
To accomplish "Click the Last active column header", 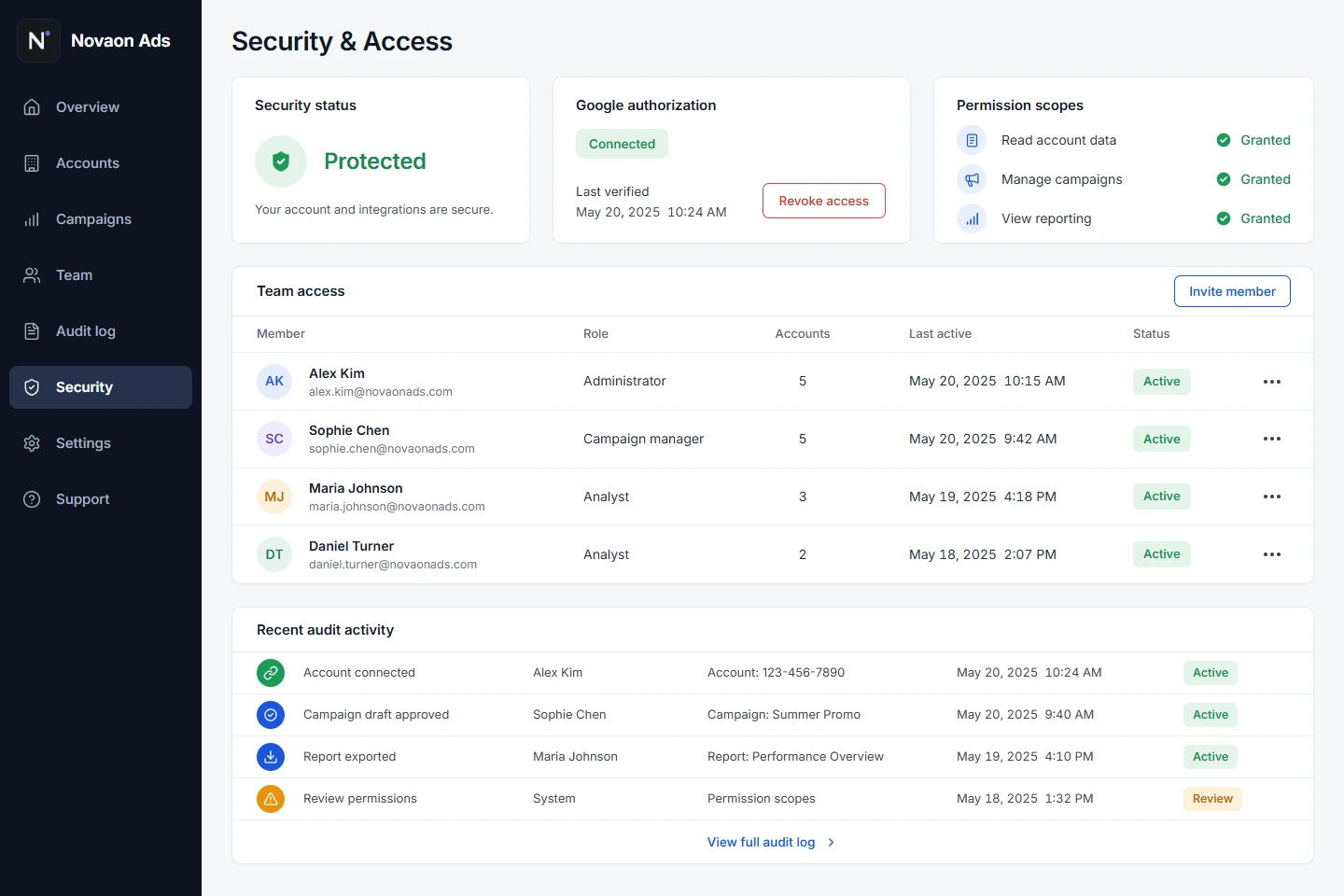I will coord(940,334).
